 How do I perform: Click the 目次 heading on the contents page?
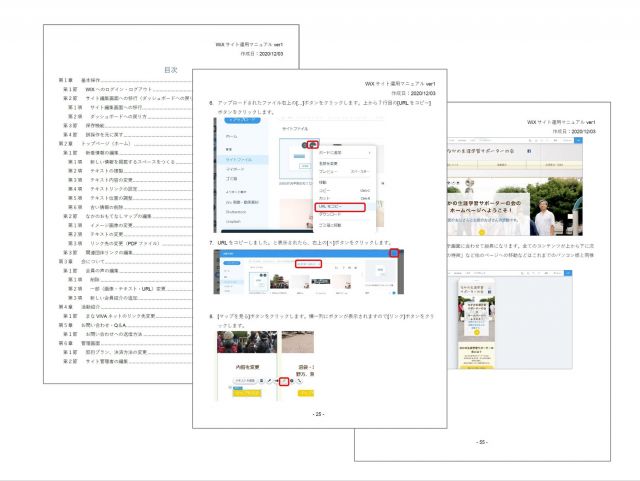(171, 70)
